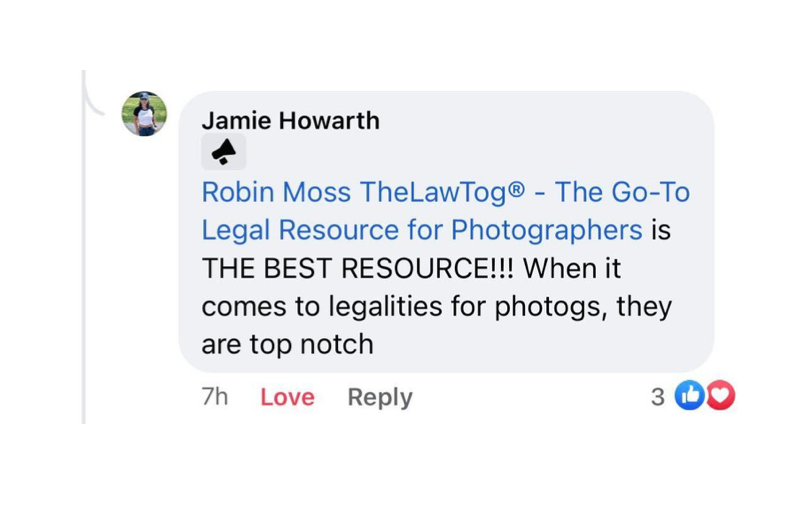Screen dimensions: 808x508
Task: Click the vertical comment thread line
Action: [83, 247]
